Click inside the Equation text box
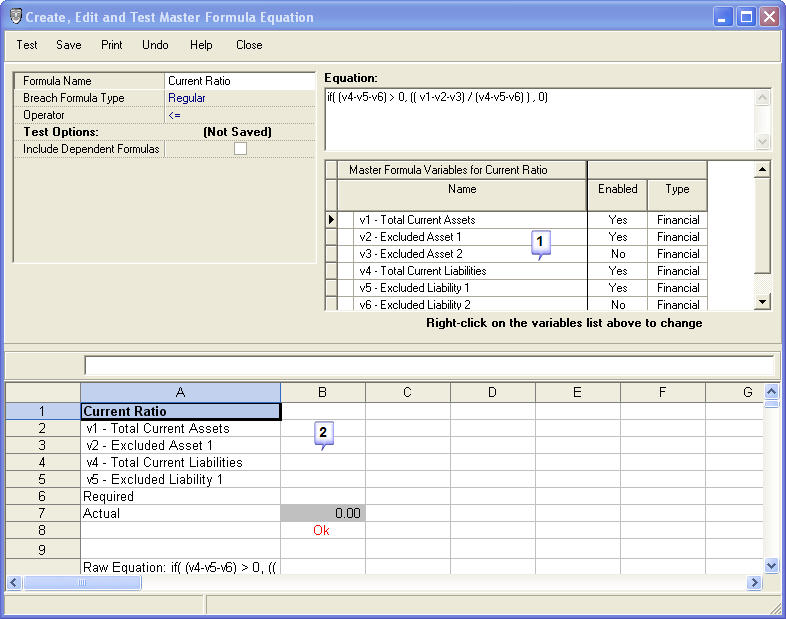 [539, 119]
